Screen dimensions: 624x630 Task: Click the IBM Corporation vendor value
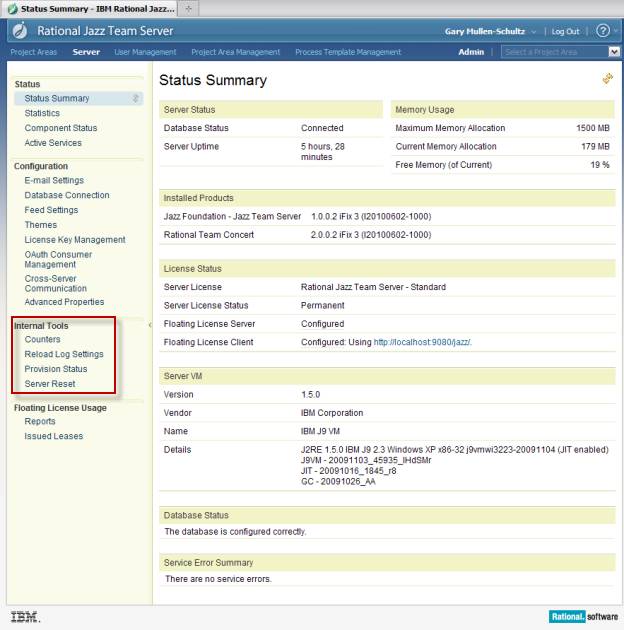pos(332,413)
